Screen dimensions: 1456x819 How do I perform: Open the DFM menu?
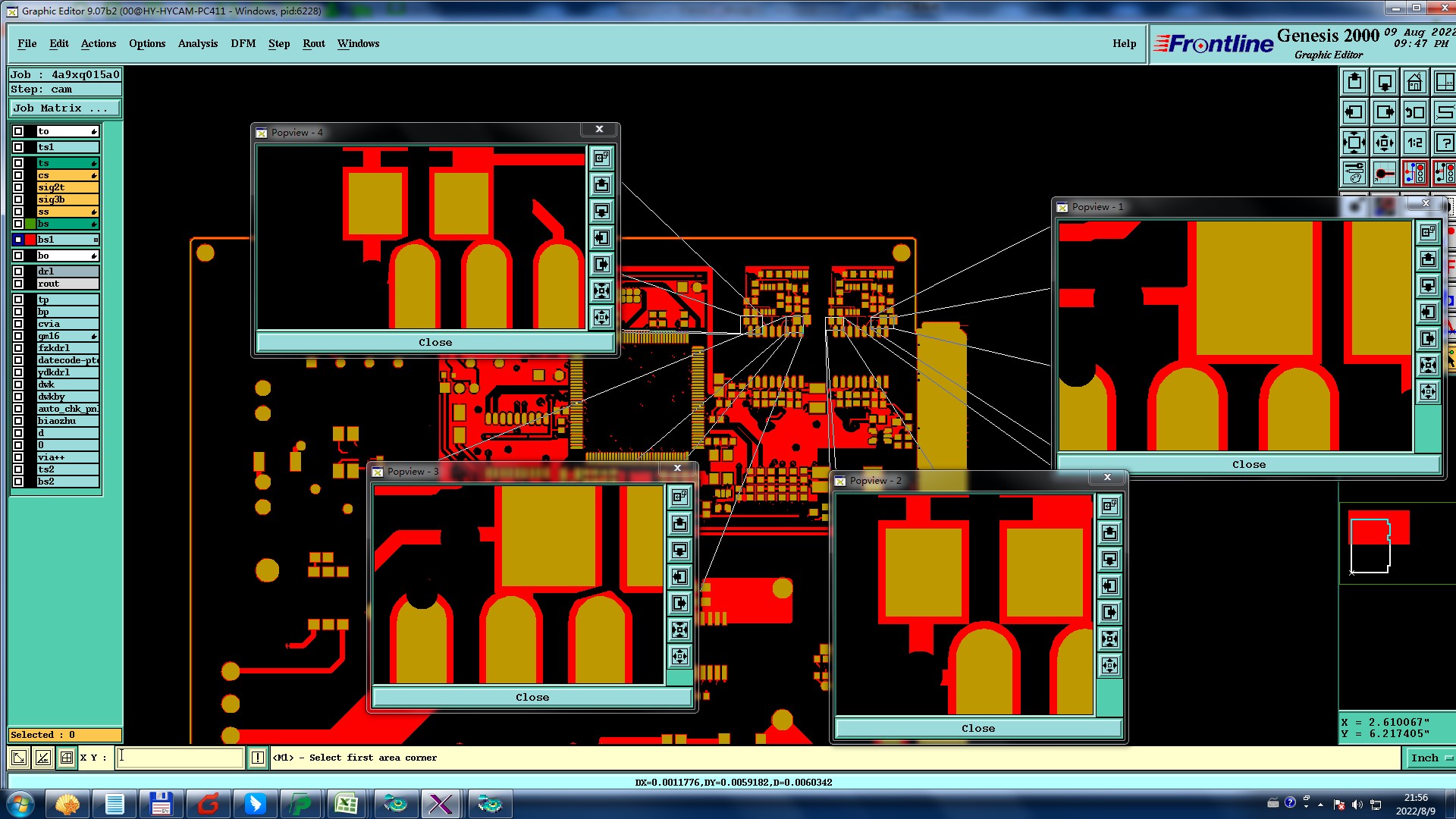pyautogui.click(x=243, y=43)
